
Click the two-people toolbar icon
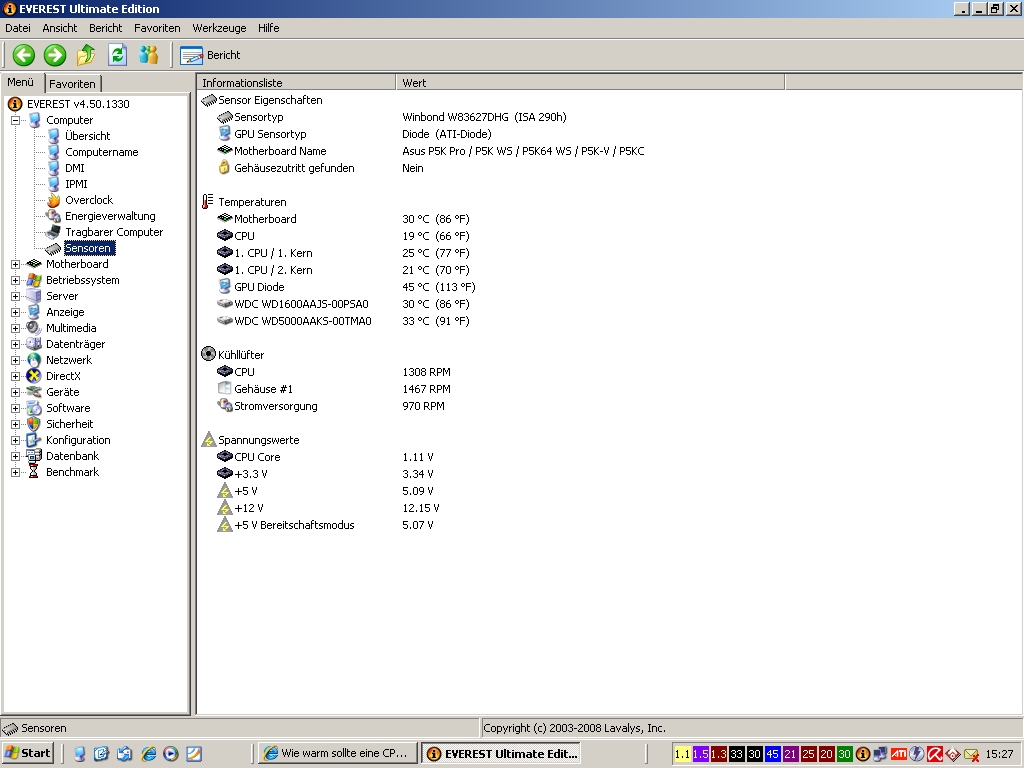click(x=148, y=55)
